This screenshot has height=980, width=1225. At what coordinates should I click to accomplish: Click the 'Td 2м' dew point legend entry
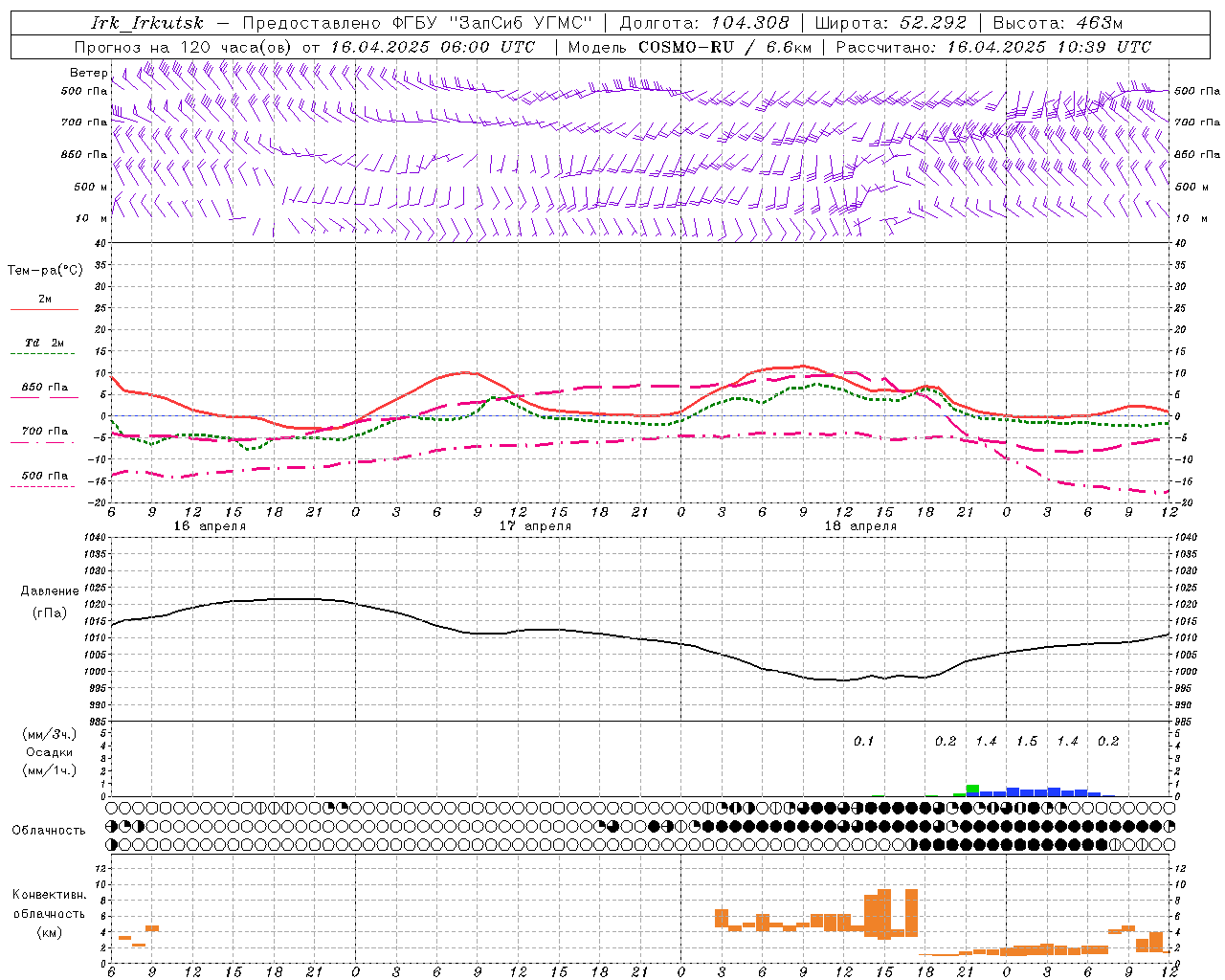pos(45,343)
